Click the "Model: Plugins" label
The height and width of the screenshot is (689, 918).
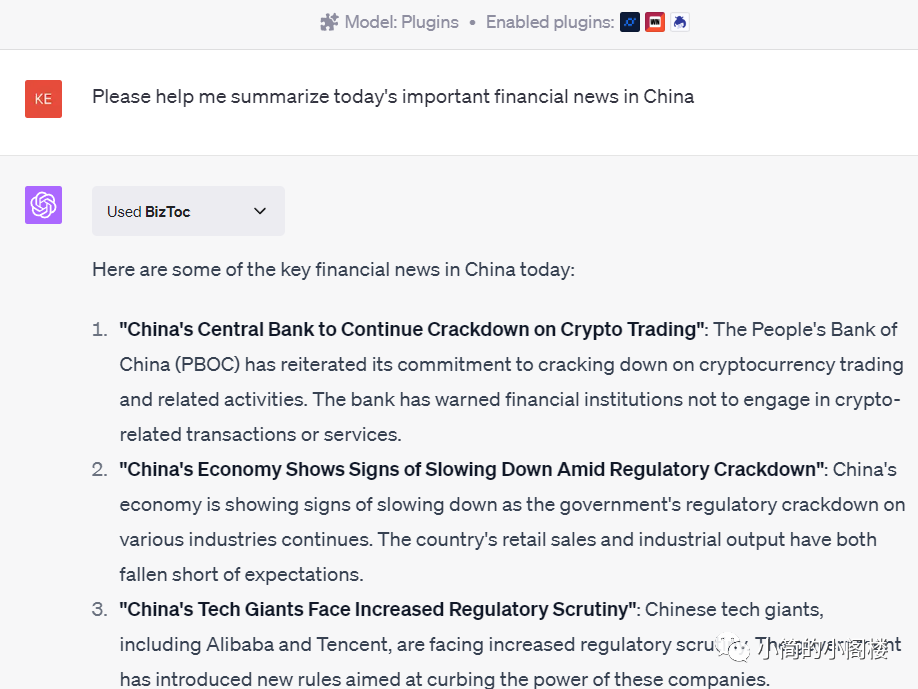click(401, 22)
